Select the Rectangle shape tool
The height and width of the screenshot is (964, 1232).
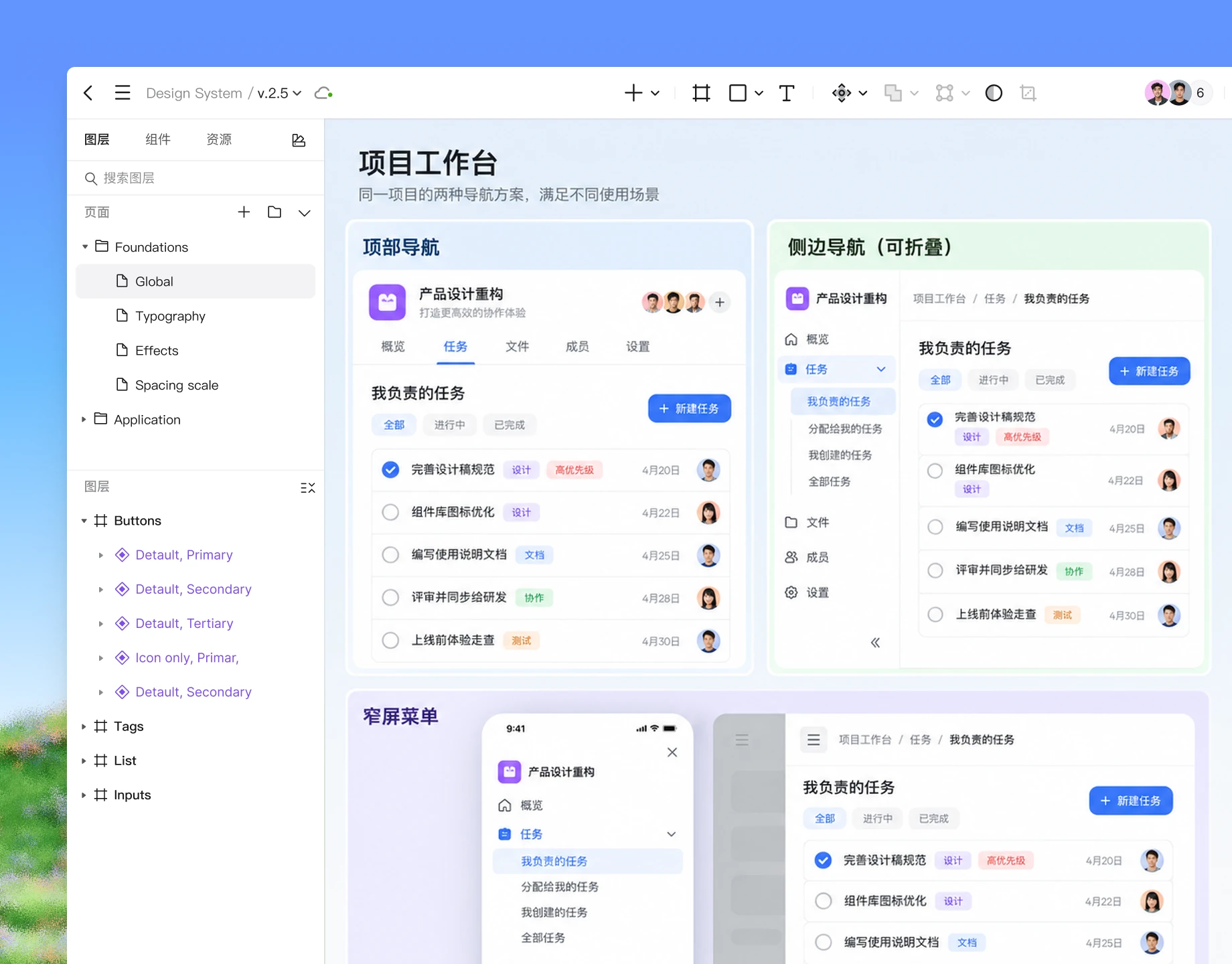tap(737, 93)
